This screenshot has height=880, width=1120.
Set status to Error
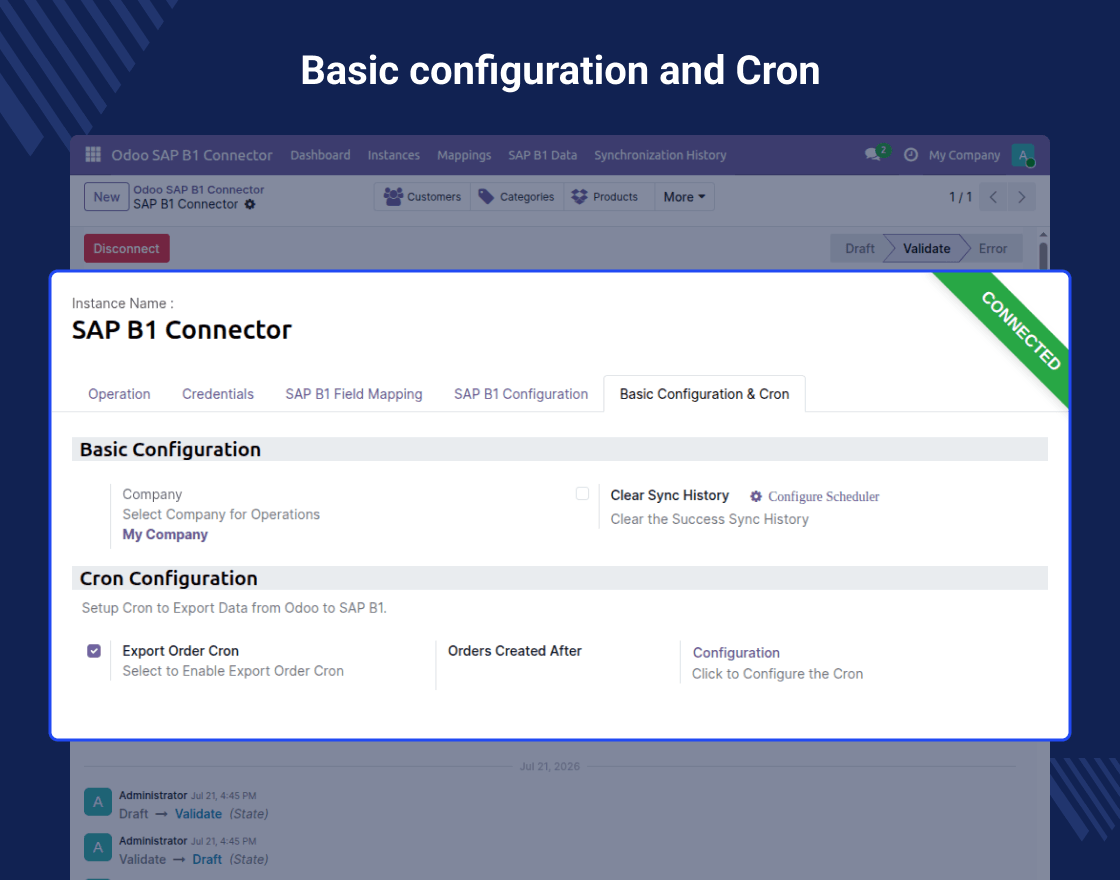tap(992, 249)
